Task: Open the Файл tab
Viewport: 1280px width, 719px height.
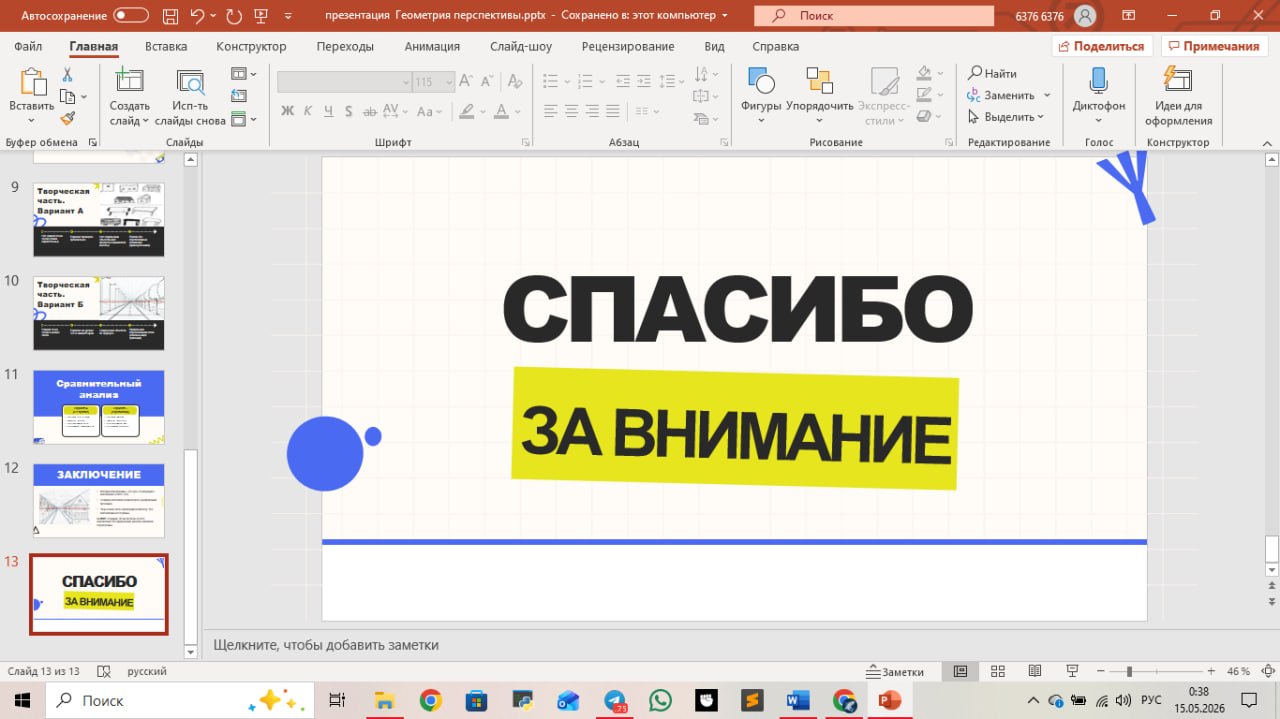Action: pyautogui.click(x=28, y=46)
